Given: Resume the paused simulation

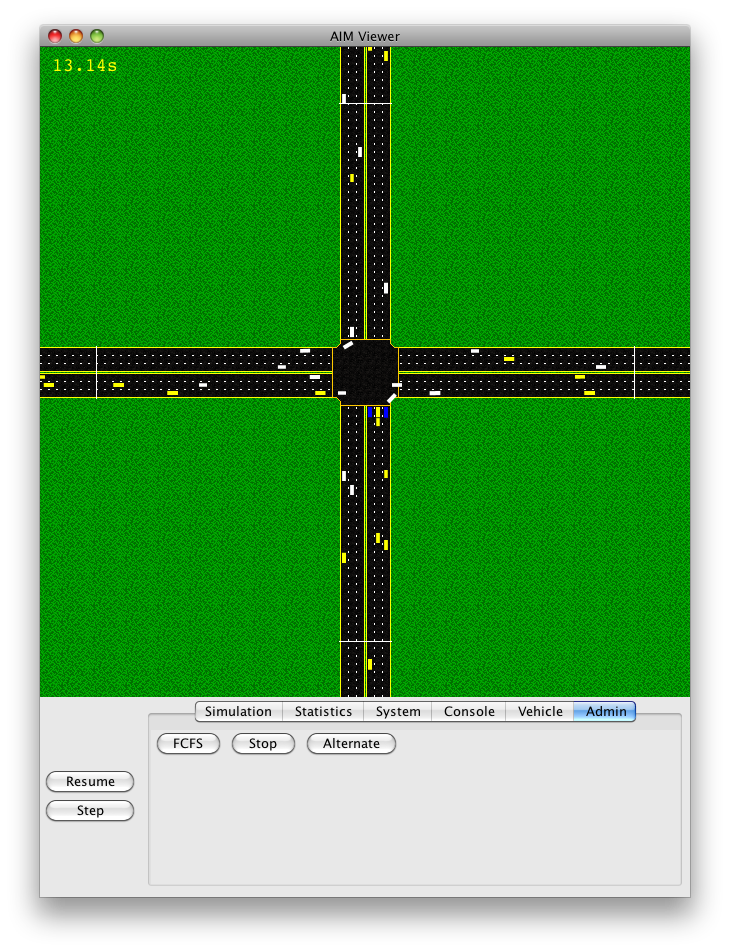Looking at the screenshot, I should (x=90, y=782).
